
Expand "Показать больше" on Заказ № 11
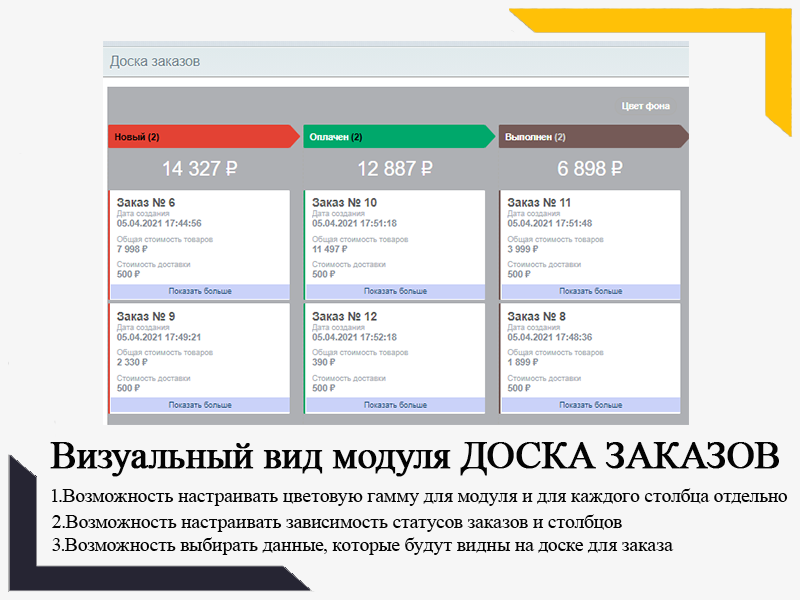point(590,292)
